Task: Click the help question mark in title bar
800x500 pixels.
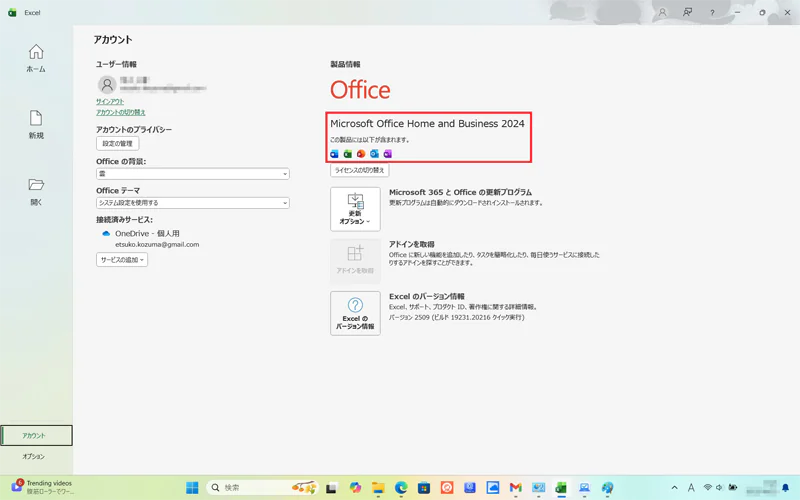Action: tap(712, 13)
